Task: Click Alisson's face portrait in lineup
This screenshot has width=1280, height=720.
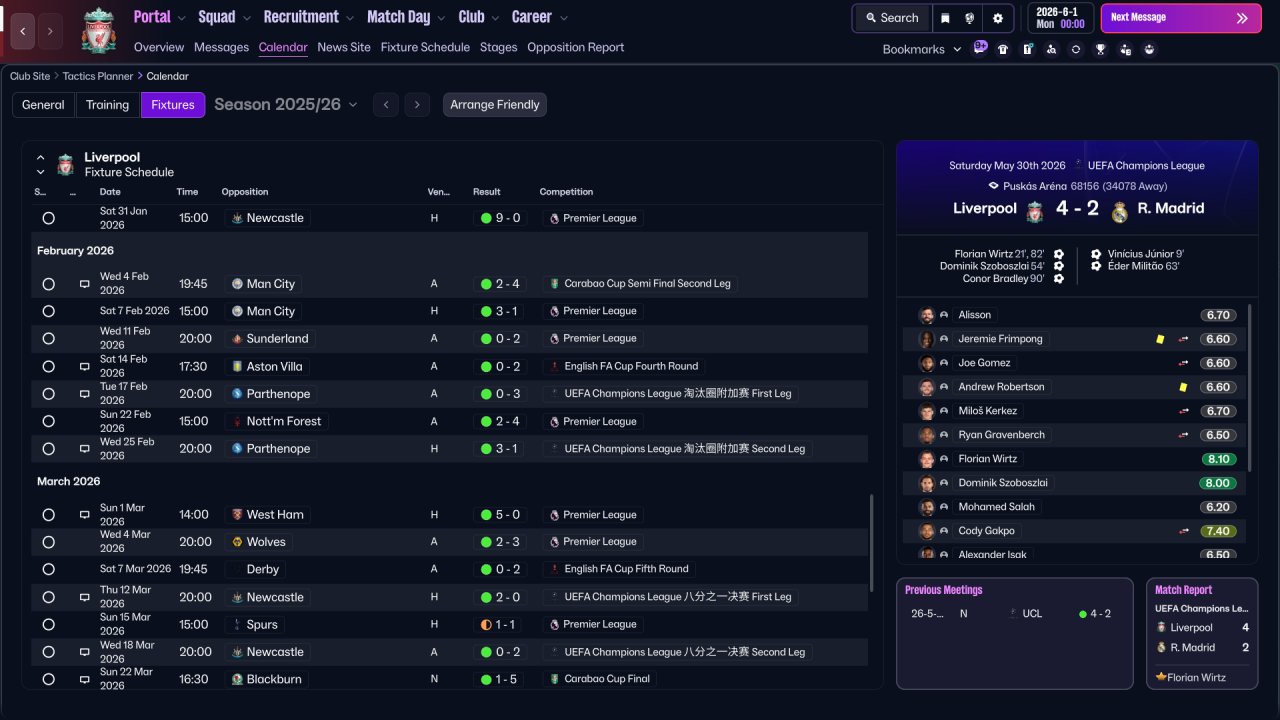Action: pos(927,315)
